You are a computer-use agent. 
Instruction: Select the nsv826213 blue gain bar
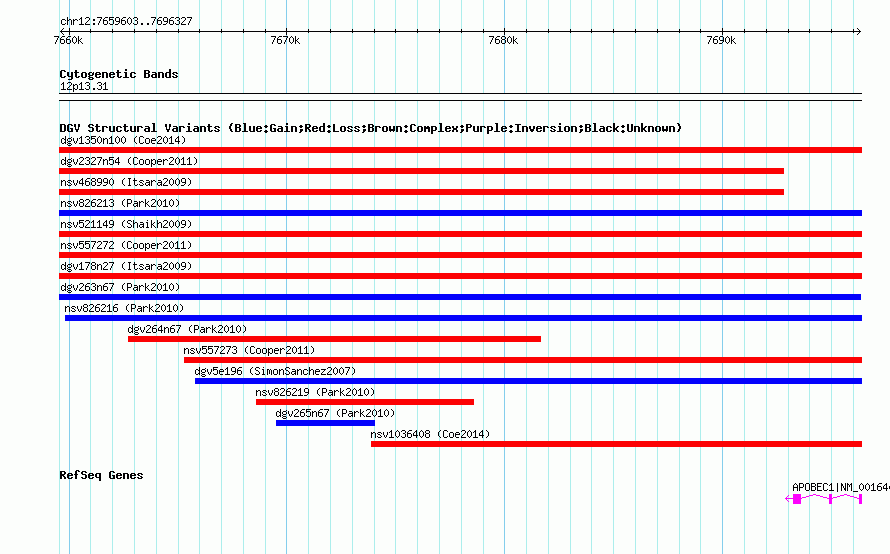[x=460, y=213]
